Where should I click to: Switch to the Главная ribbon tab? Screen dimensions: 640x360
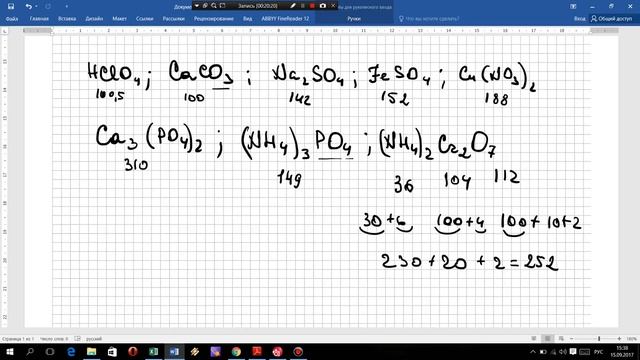point(39,19)
